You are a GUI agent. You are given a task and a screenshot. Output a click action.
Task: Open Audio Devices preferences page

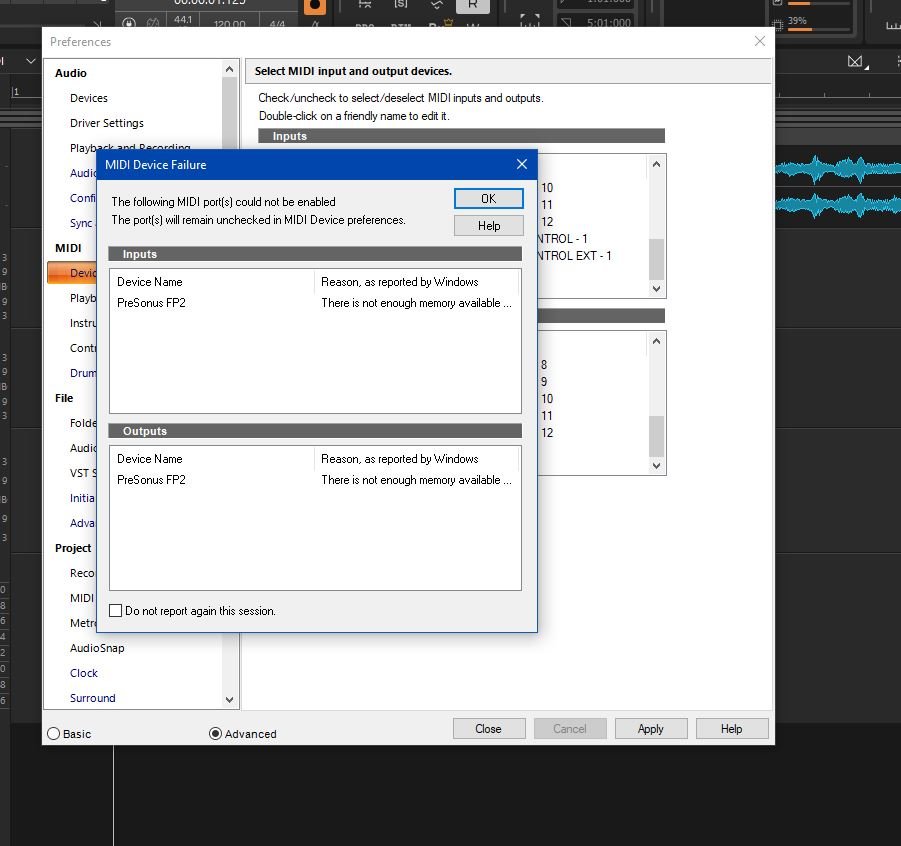88,98
